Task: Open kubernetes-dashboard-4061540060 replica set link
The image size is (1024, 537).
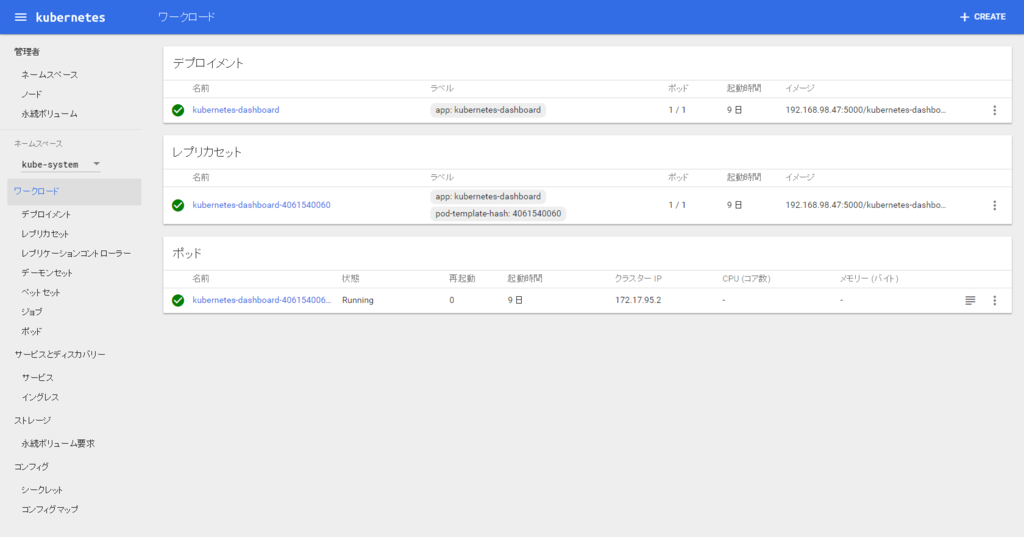Action: pos(261,204)
